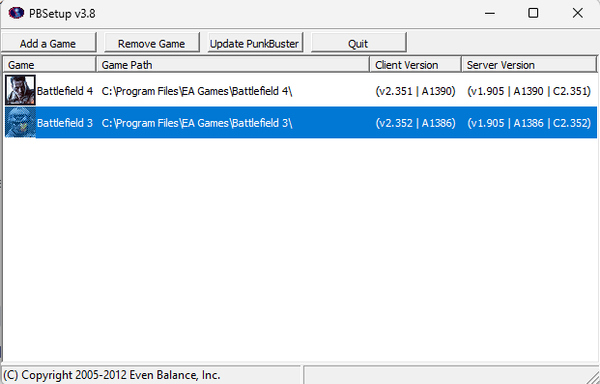Click the Client Version column header
600x384 pixels.
coord(416,65)
